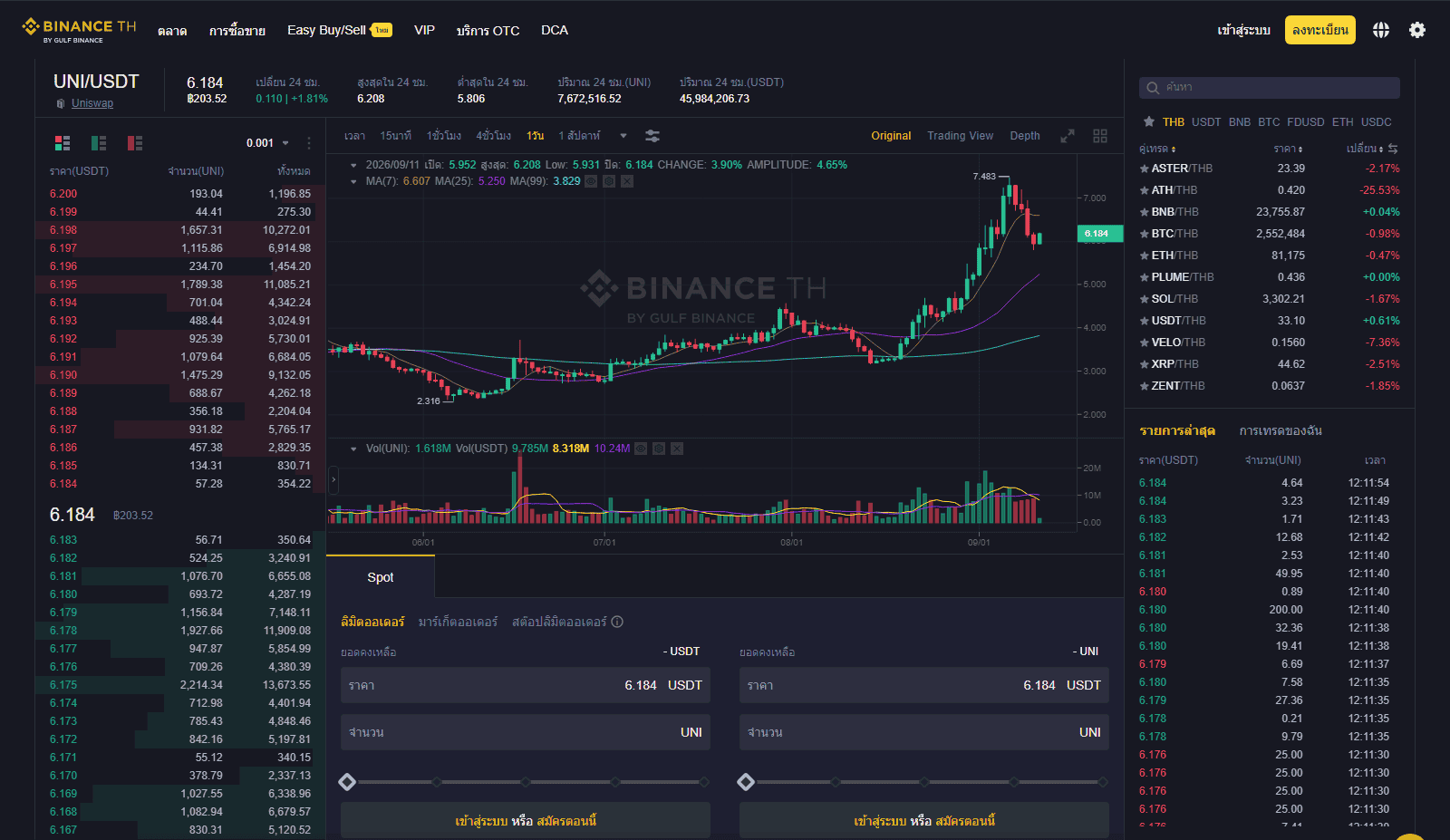This screenshot has height=840, width=1450.
Task: Collapse the MA indicator legend row
Action: 353,181
